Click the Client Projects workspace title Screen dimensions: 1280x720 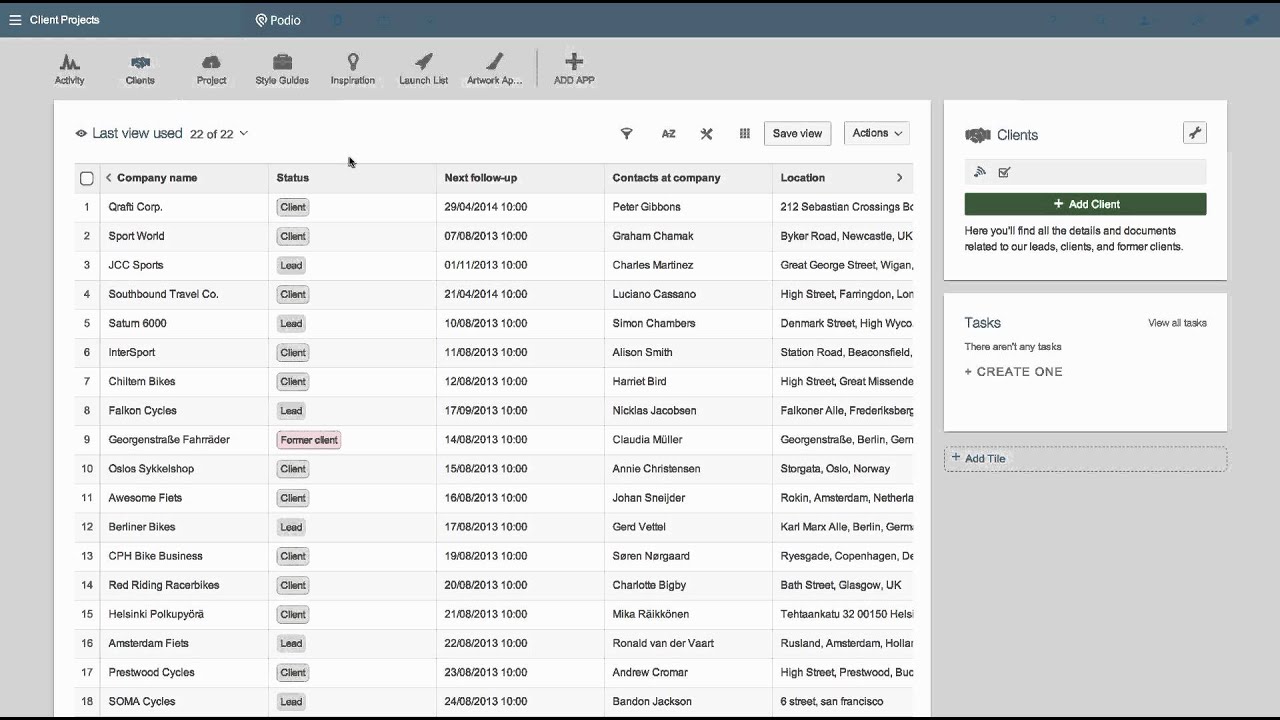tap(64, 20)
